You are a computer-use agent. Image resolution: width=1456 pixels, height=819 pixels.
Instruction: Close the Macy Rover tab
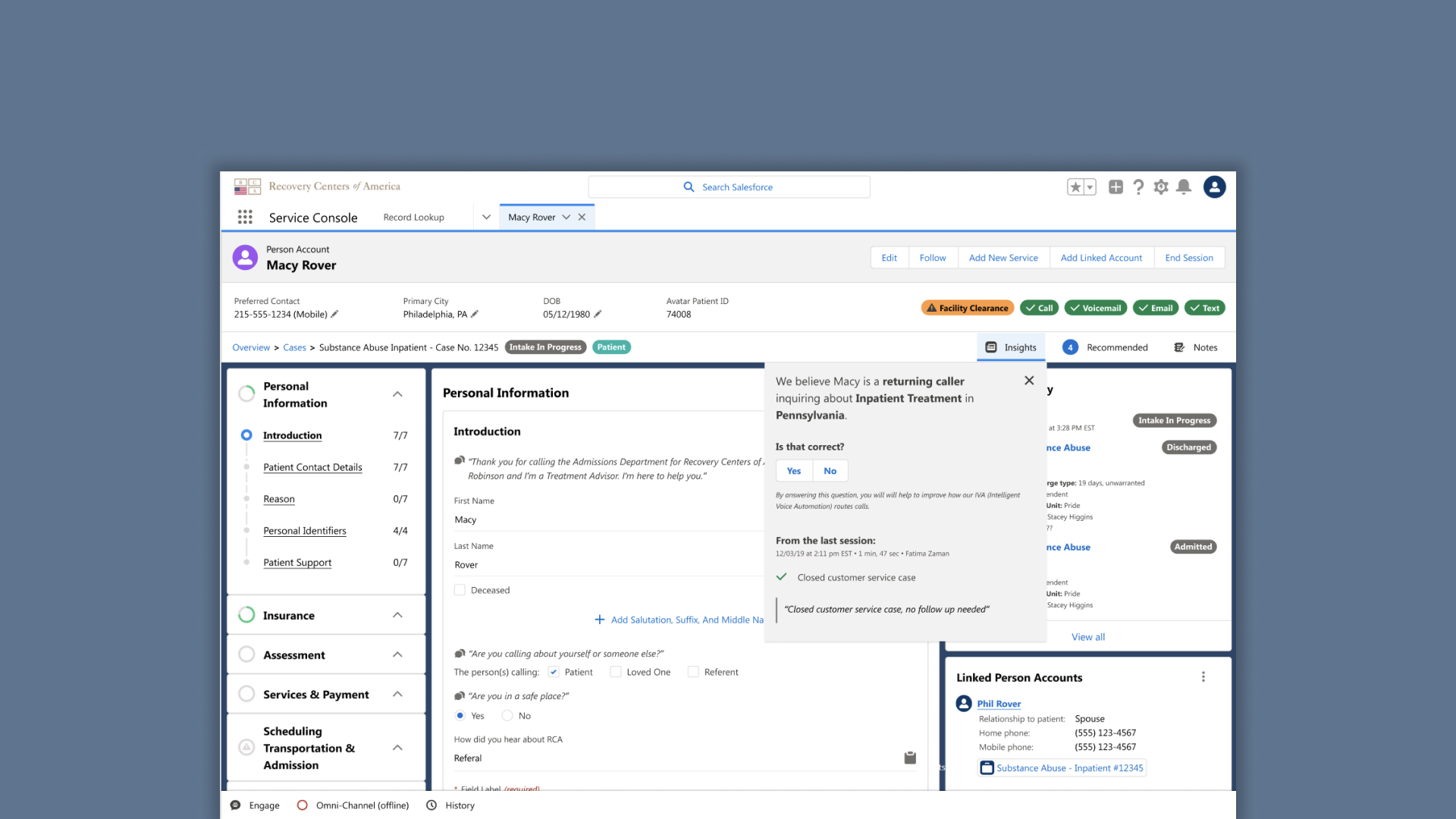[582, 217]
